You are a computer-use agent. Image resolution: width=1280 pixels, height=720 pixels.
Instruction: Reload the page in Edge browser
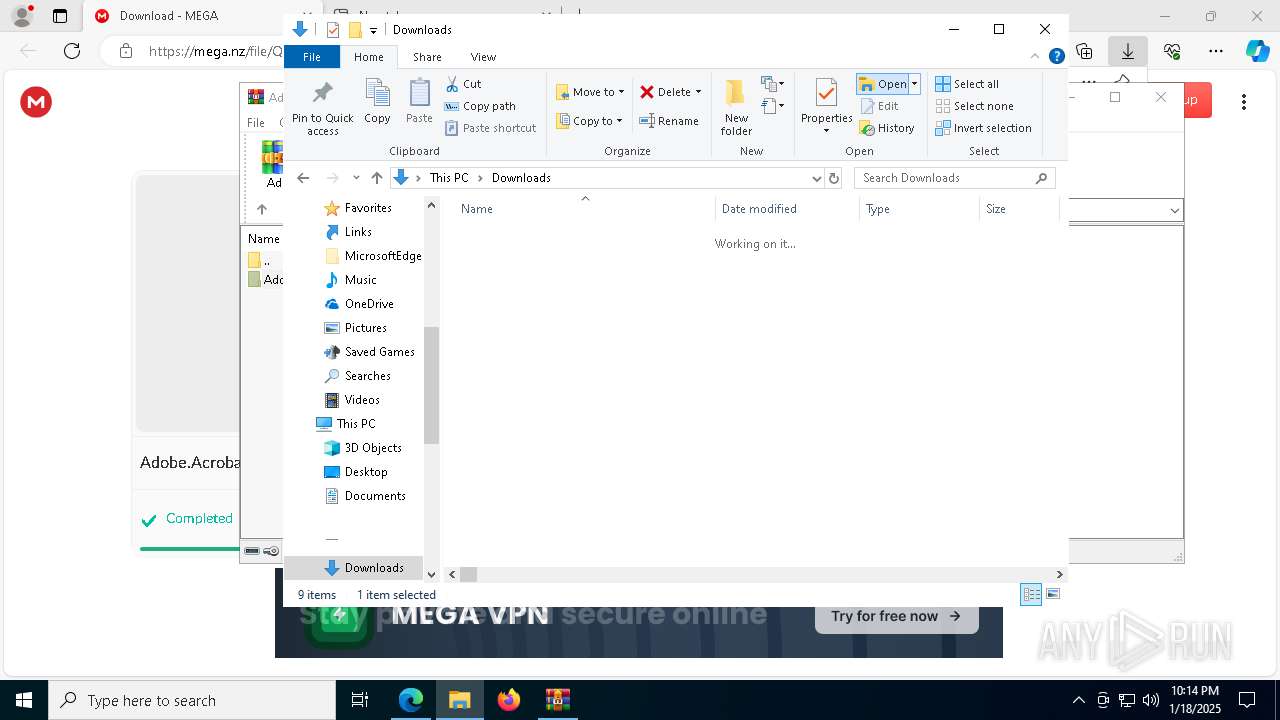(72, 51)
